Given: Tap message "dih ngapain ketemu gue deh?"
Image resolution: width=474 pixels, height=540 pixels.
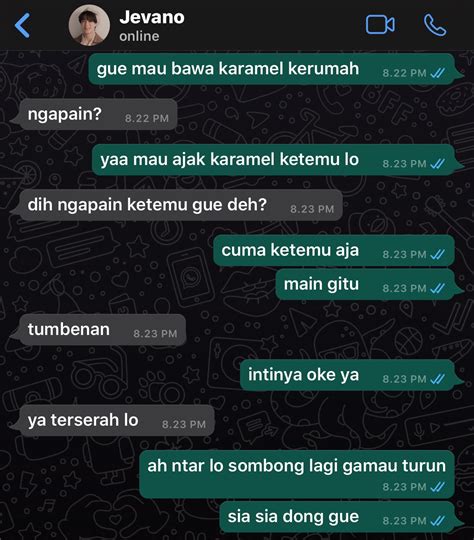Looking at the screenshot, I should (x=181, y=205).
